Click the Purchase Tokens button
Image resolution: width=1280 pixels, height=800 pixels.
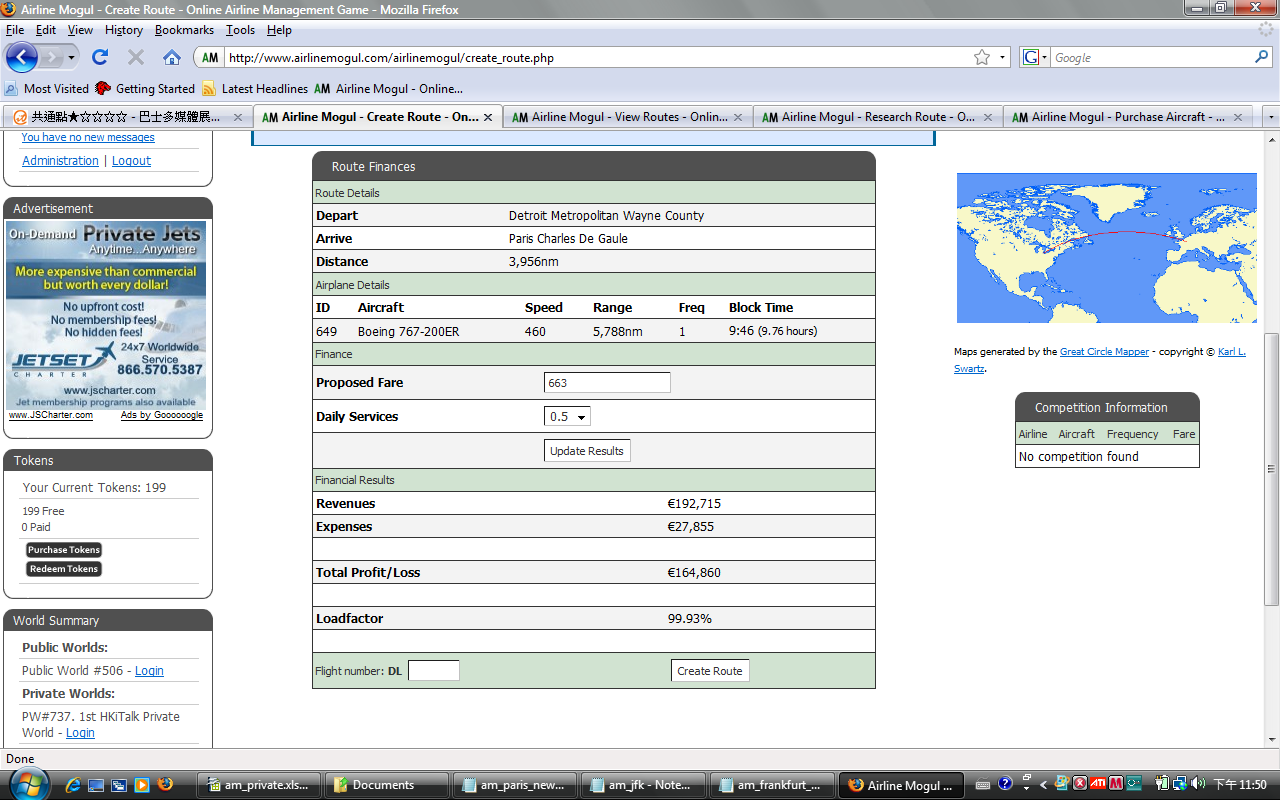(64, 550)
